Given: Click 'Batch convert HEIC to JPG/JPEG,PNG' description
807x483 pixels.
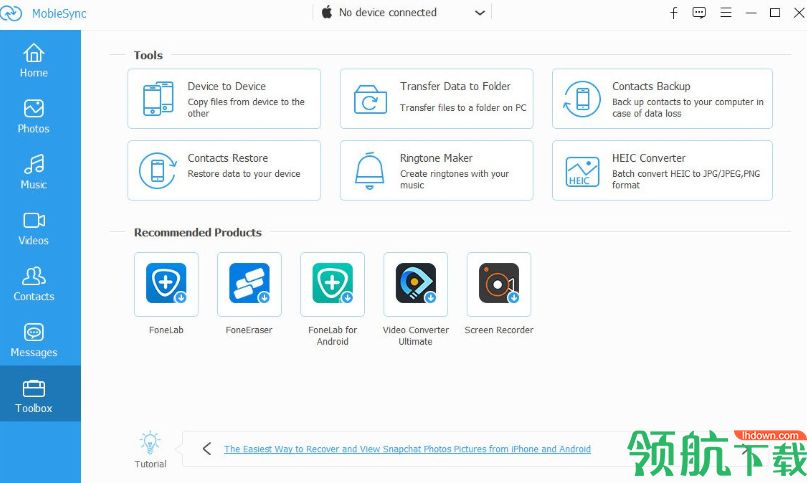Looking at the screenshot, I should pos(686,179).
